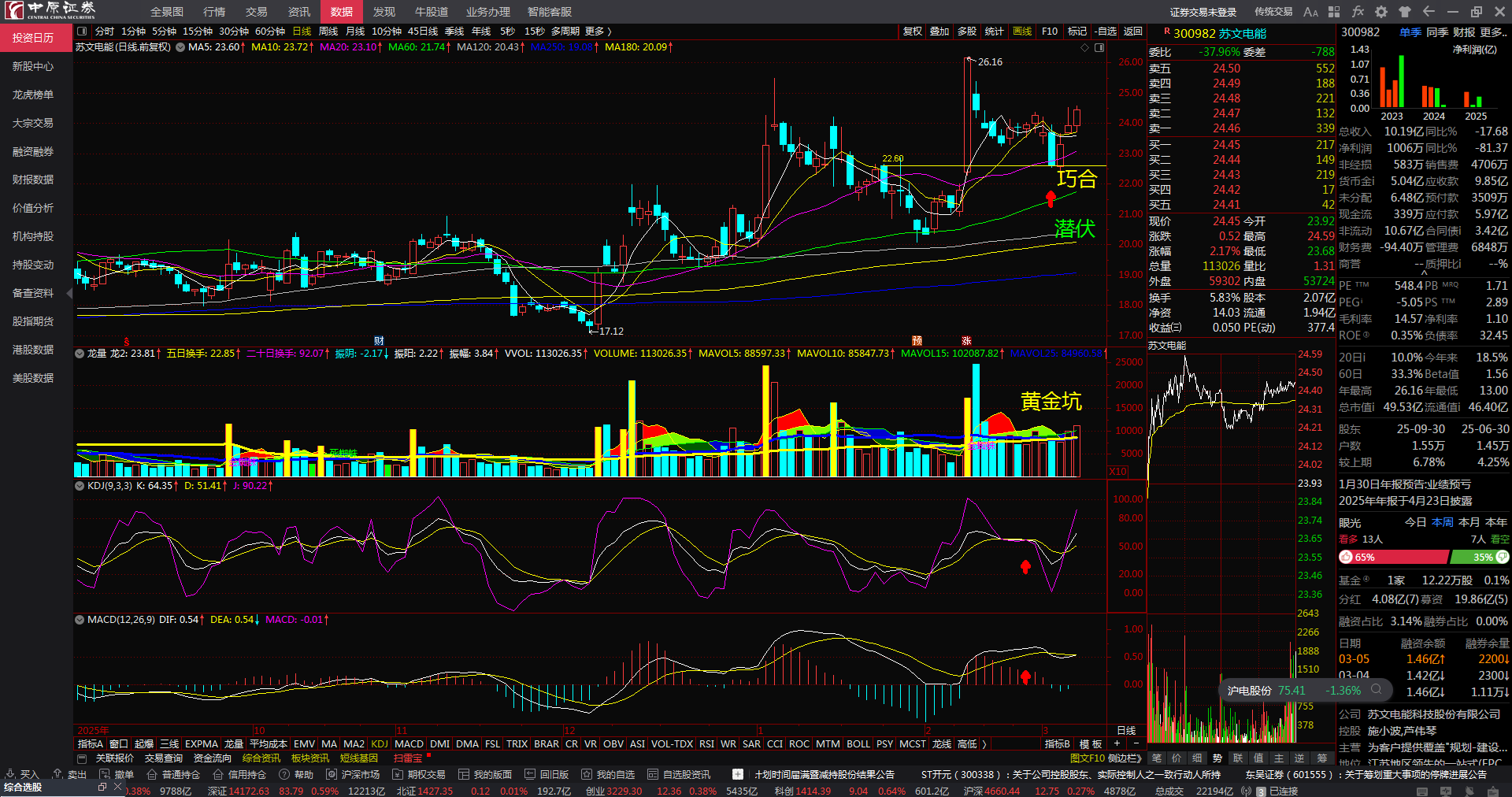Toggle the square icon left of 关联报价

coord(82,758)
